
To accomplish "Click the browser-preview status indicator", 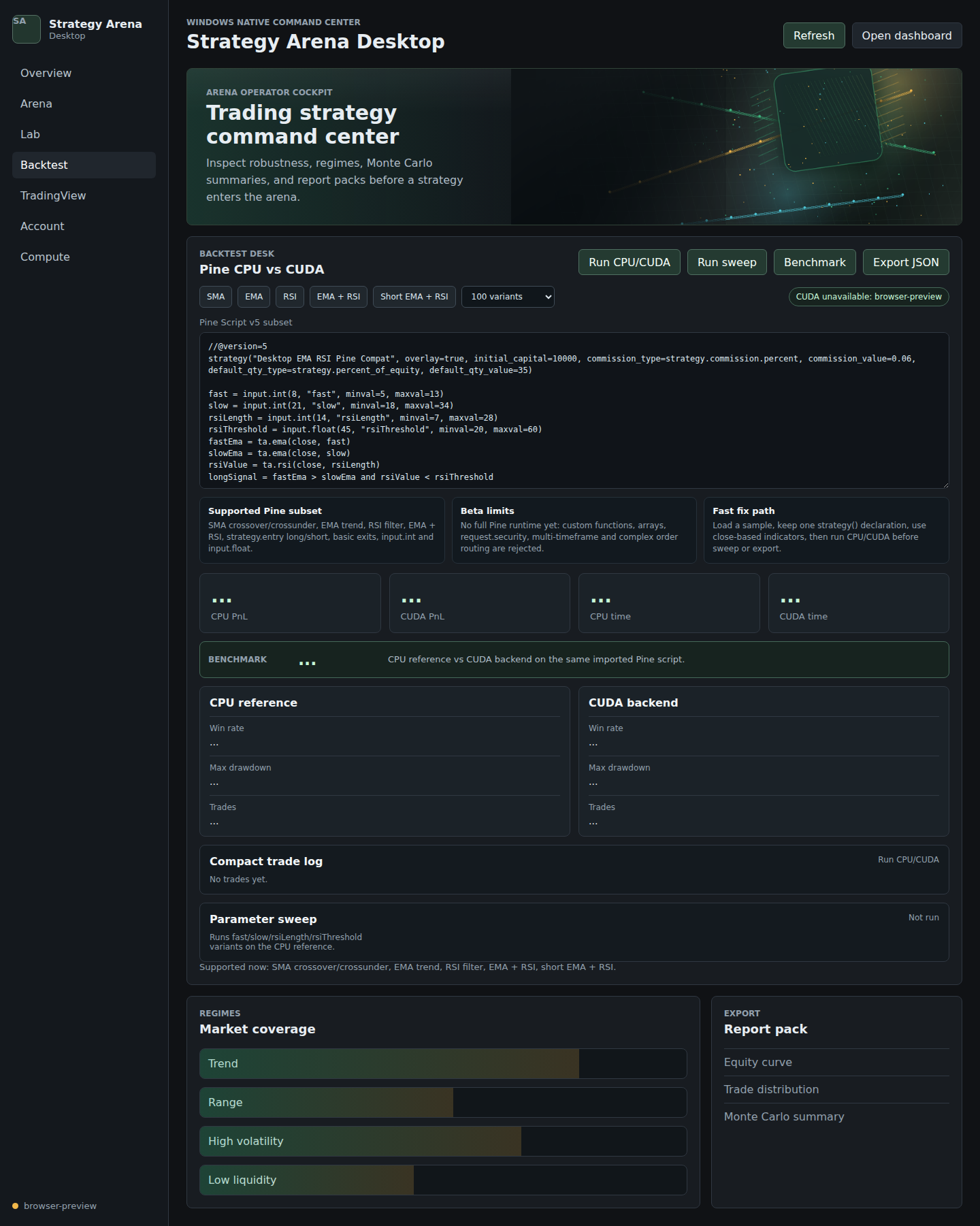I will (x=54, y=1206).
